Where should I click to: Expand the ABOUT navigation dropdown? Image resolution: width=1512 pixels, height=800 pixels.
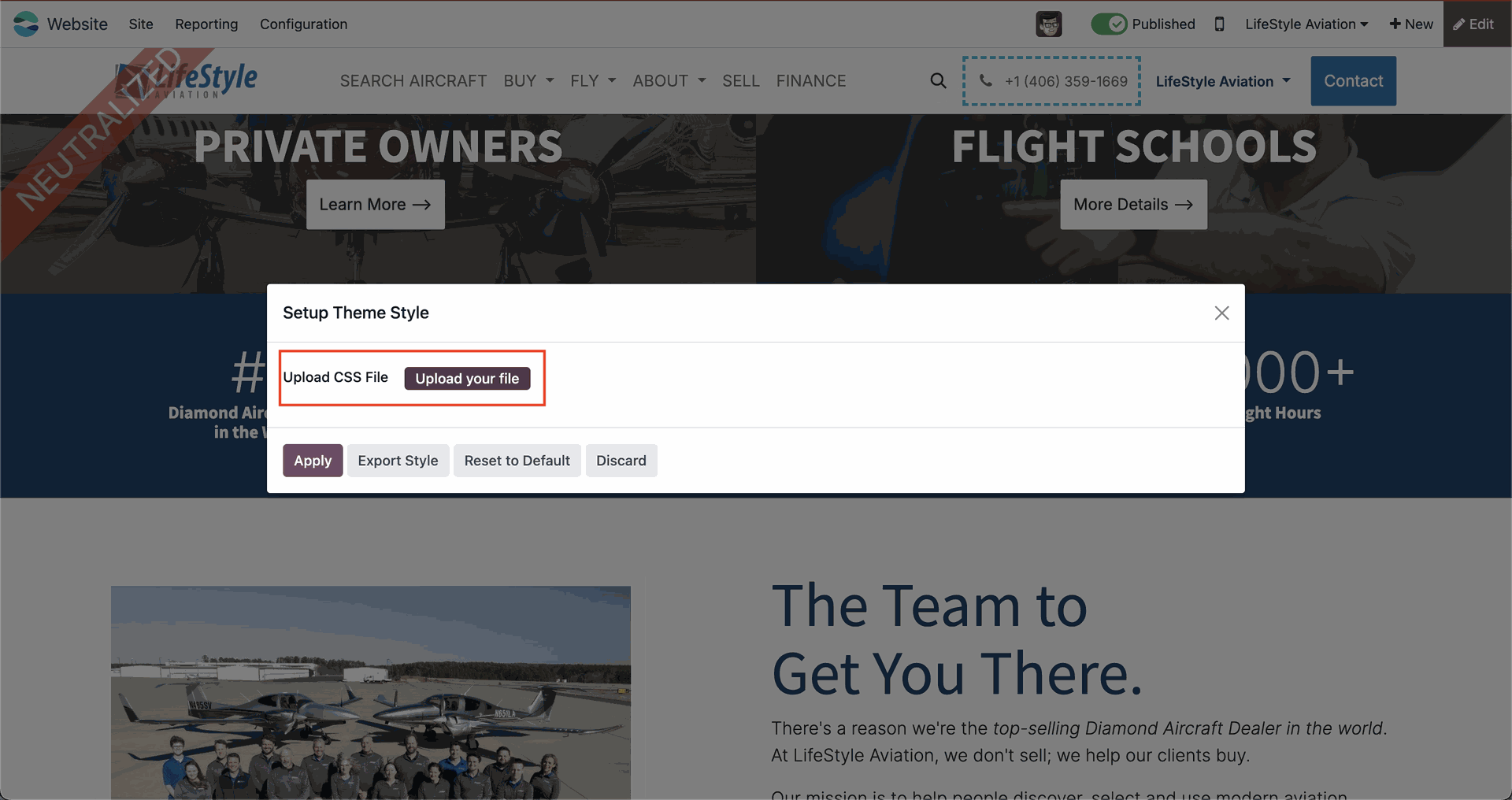tap(669, 80)
